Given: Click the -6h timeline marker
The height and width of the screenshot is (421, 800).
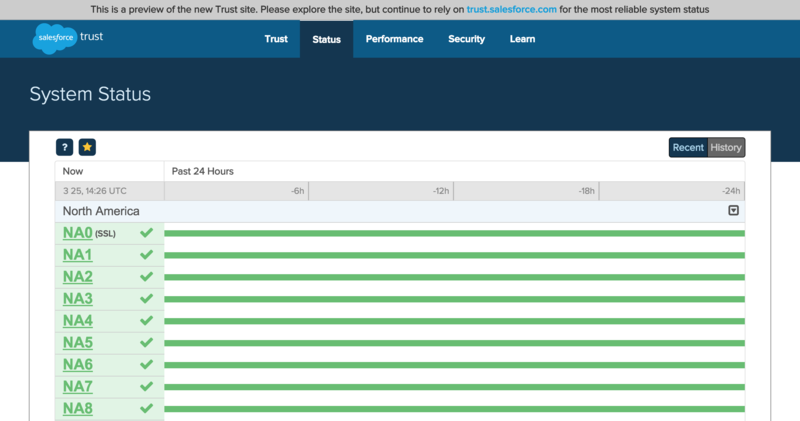Looking at the screenshot, I should pos(297,191).
